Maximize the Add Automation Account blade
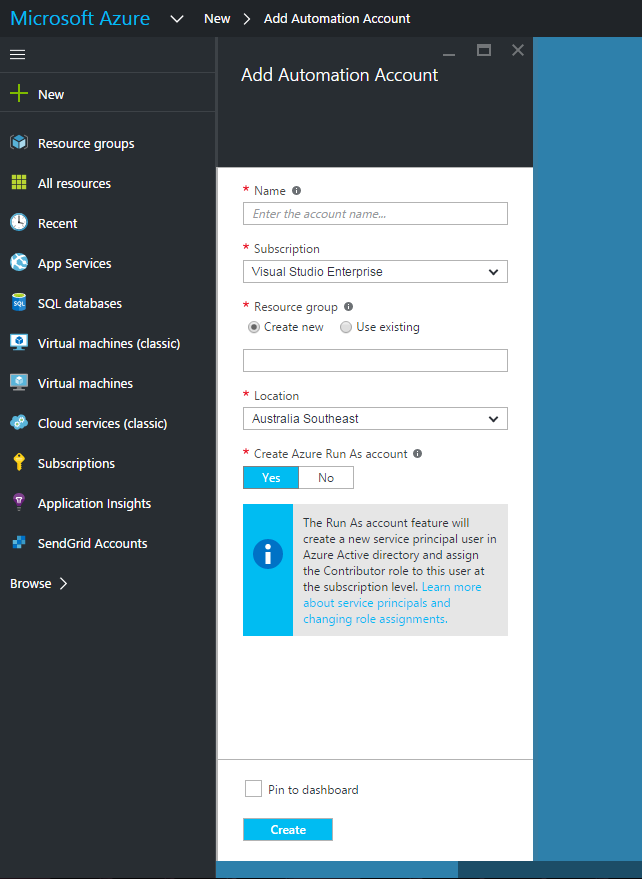This screenshot has width=642, height=879. coord(484,50)
